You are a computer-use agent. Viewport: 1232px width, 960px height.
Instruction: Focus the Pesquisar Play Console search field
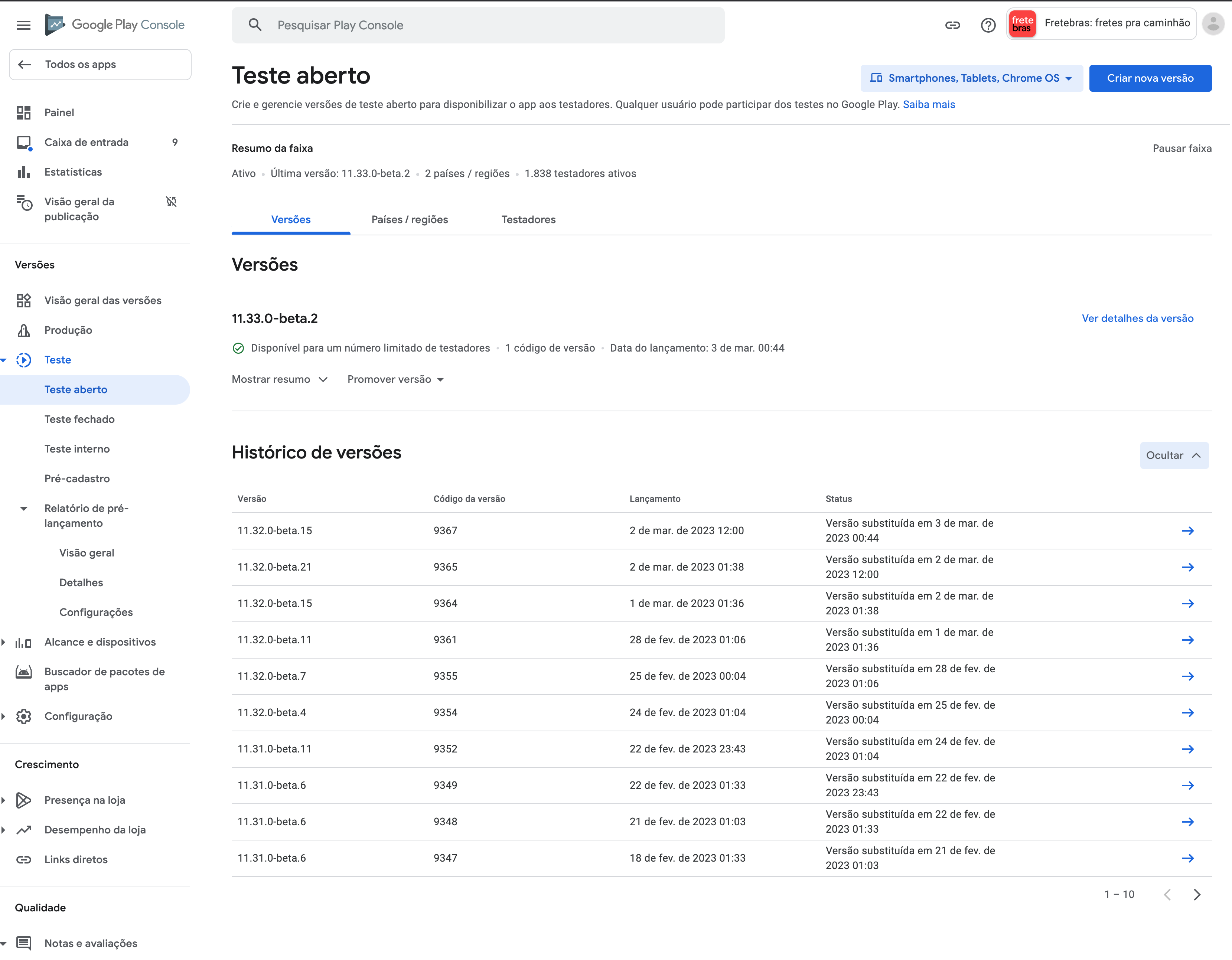(x=478, y=25)
